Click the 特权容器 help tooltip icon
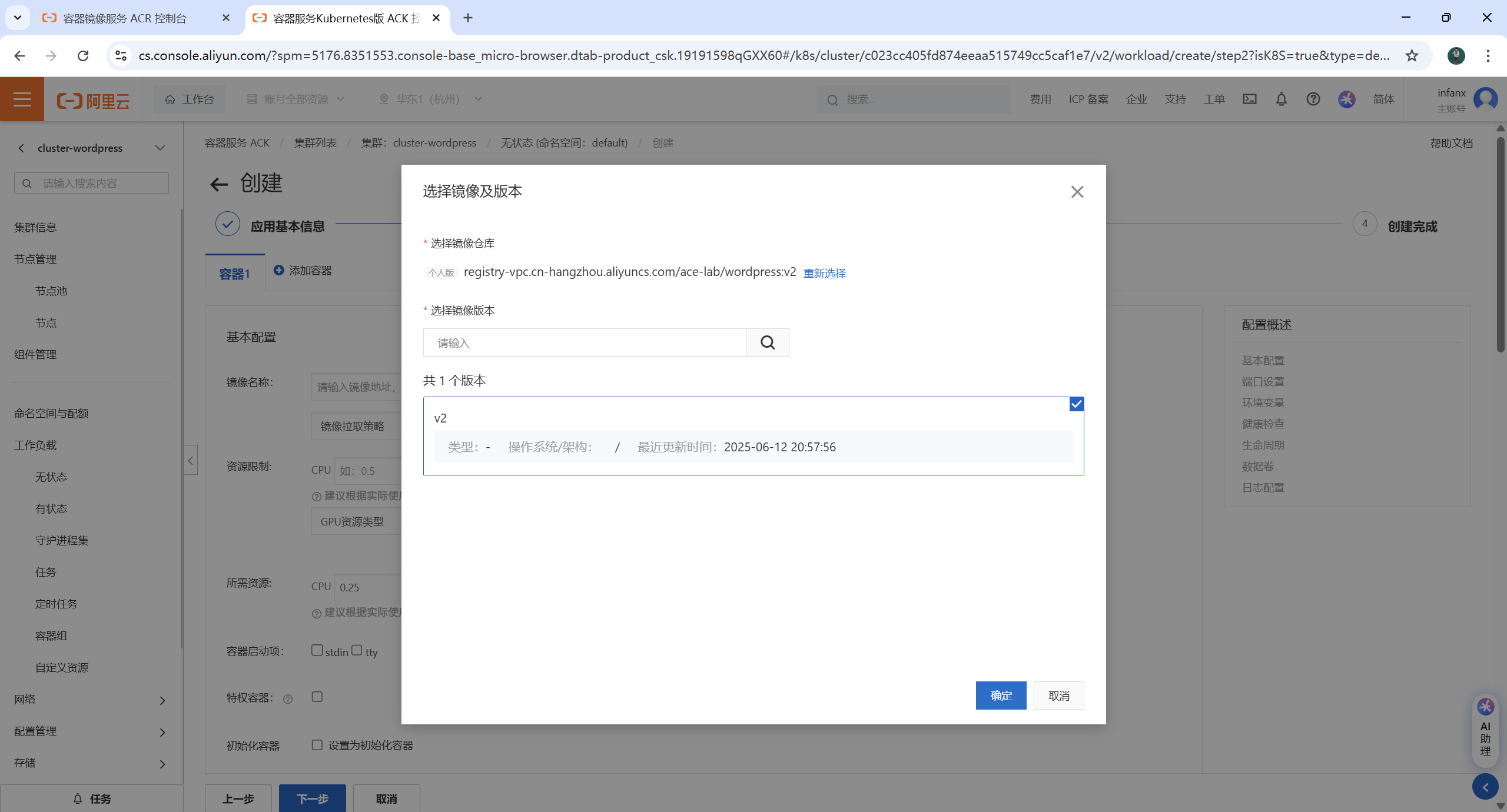The width and height of the screenshot is (1507, 812). point(288,699)
